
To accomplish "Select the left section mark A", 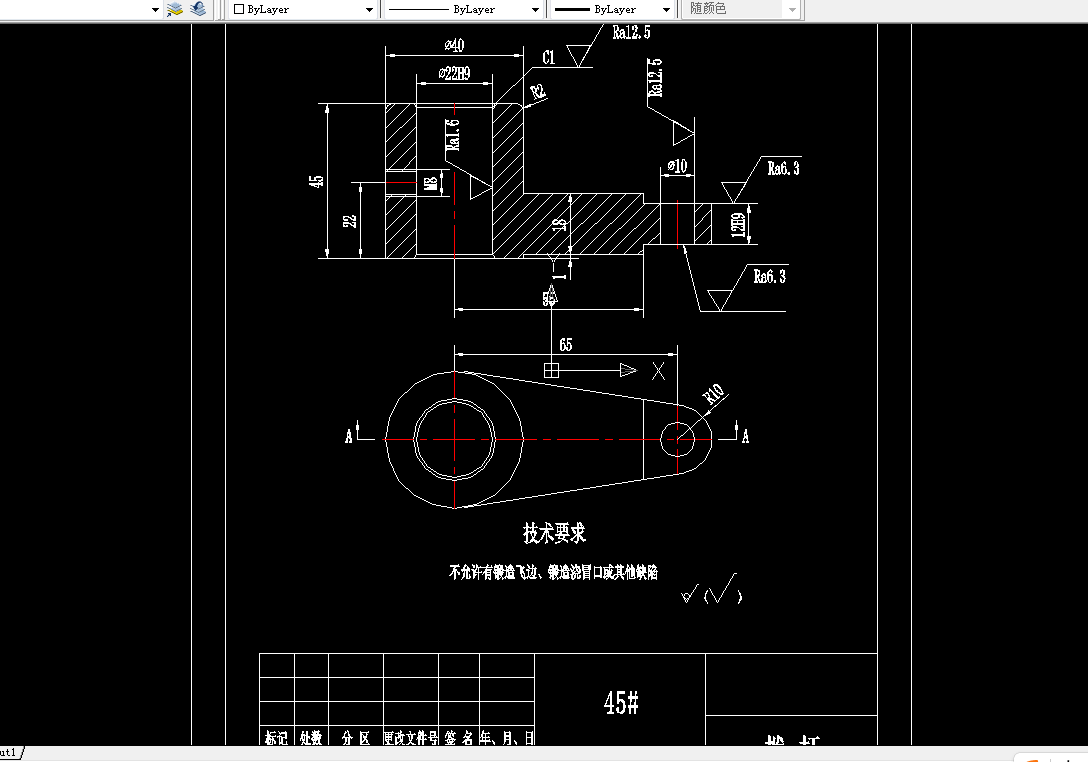I will point(349,436).
